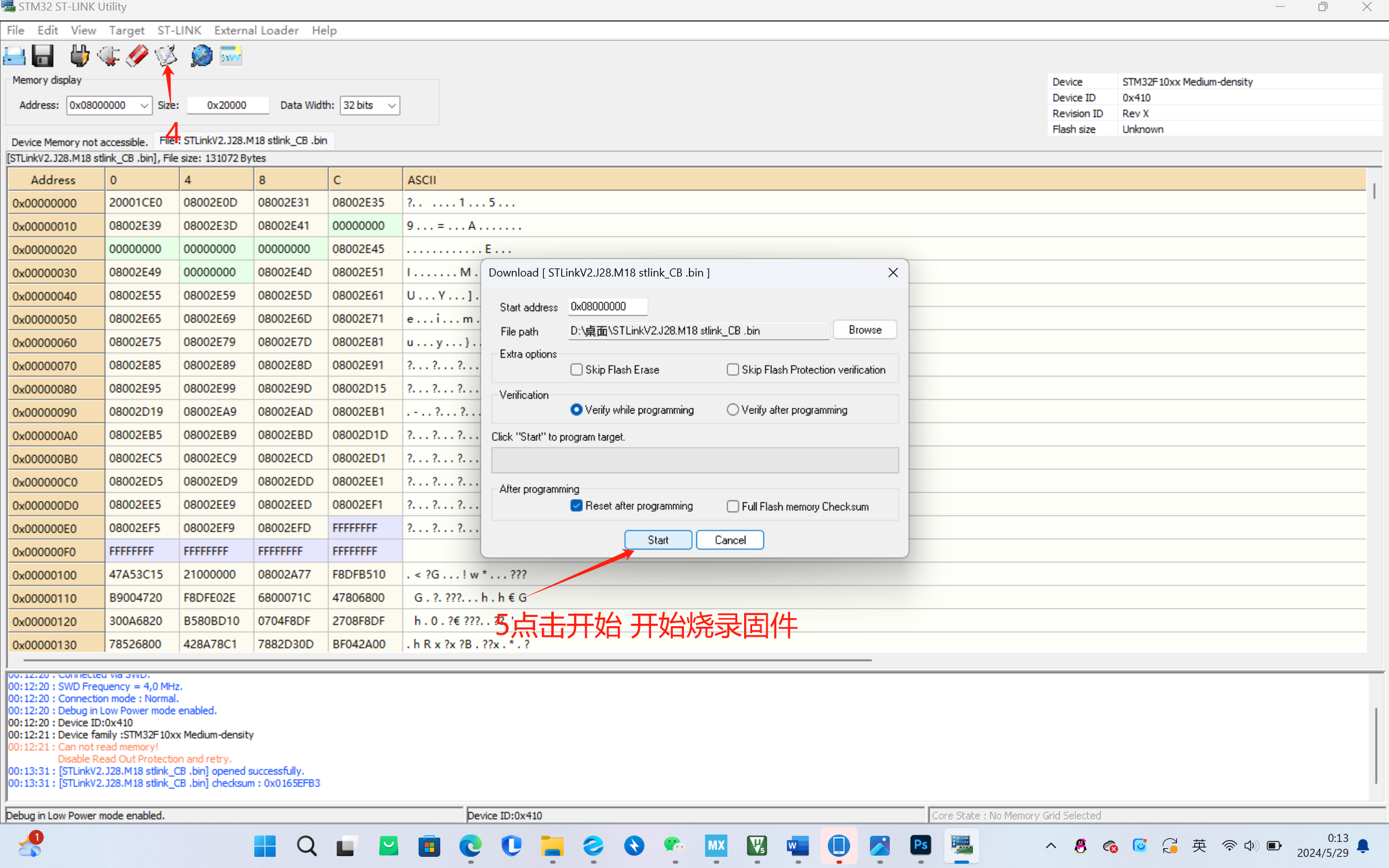Open Microsoft Edge from the taskbar

click(x=470, y=846)
